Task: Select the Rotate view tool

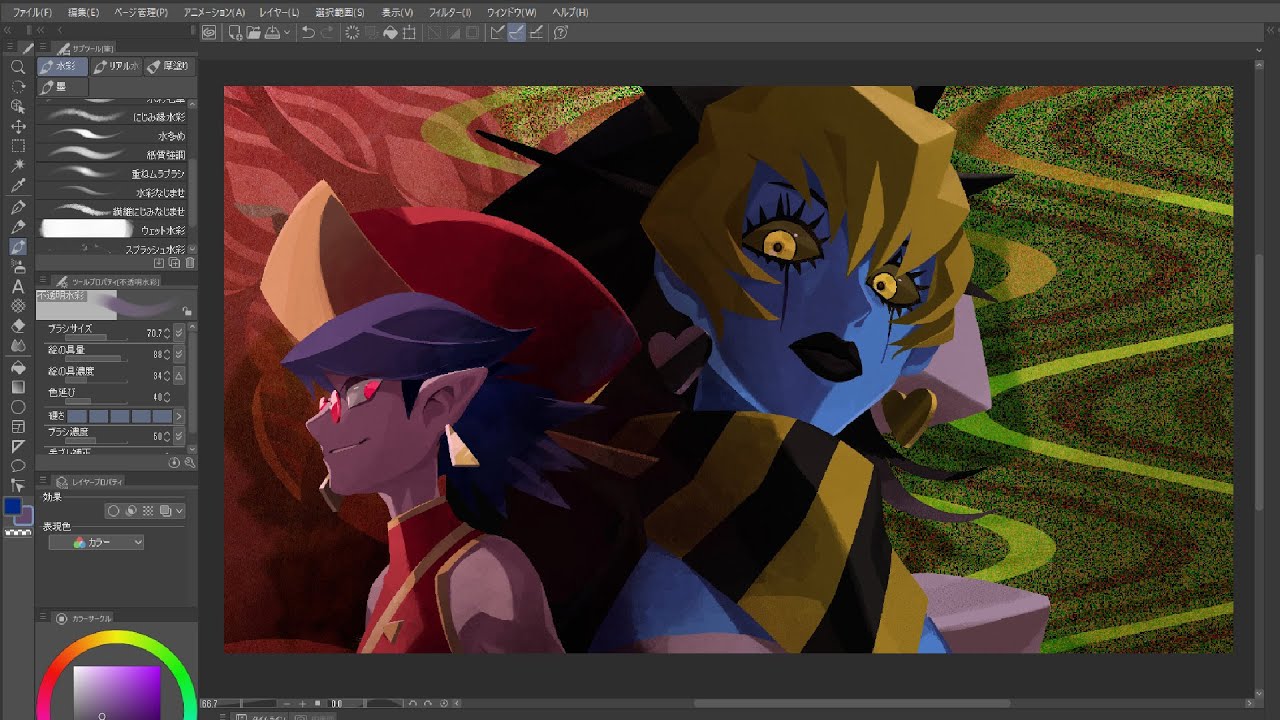Action: (18, 87)
